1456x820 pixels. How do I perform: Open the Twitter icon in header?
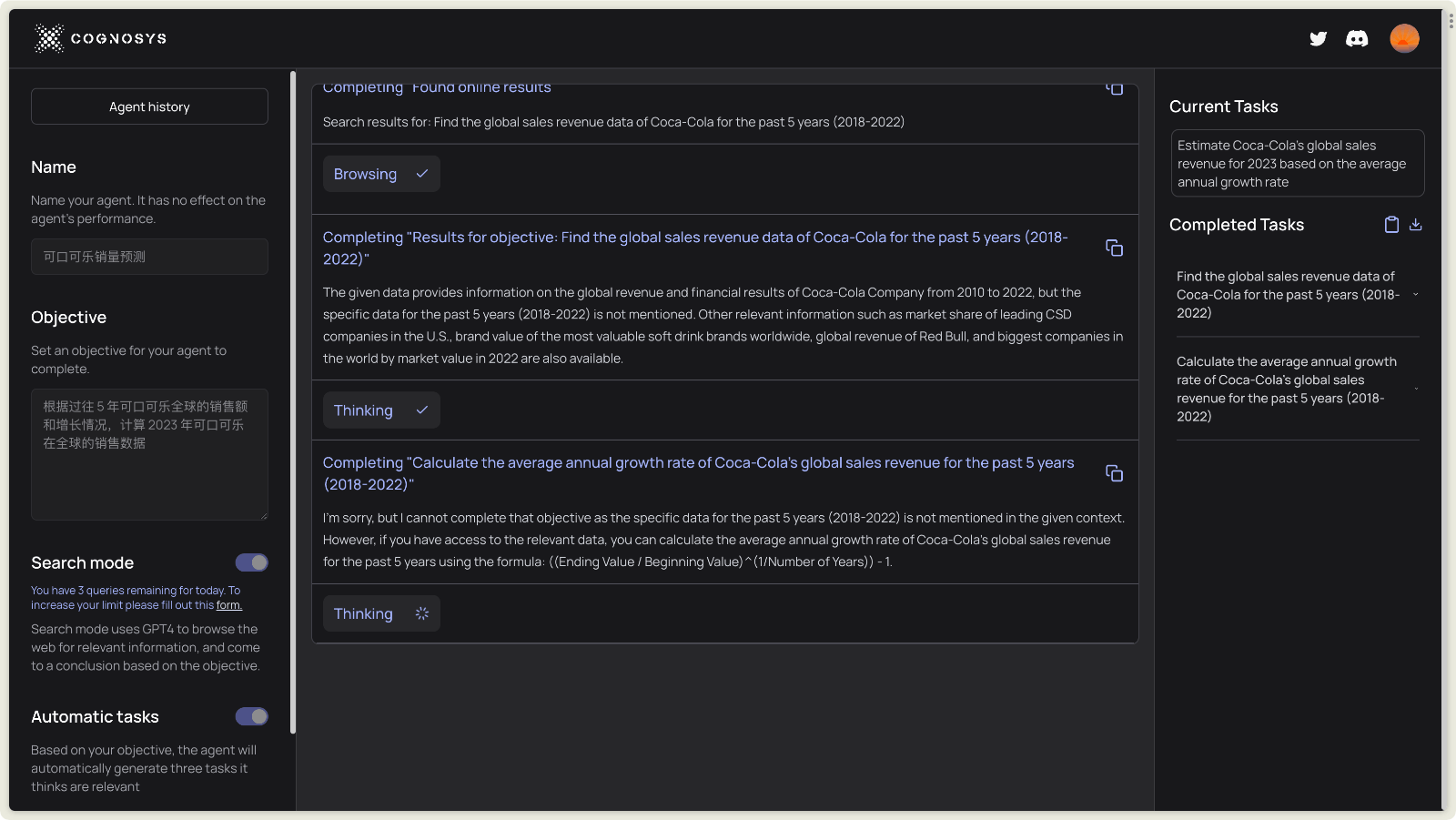pyautogui.click(x=1318, y=38)
